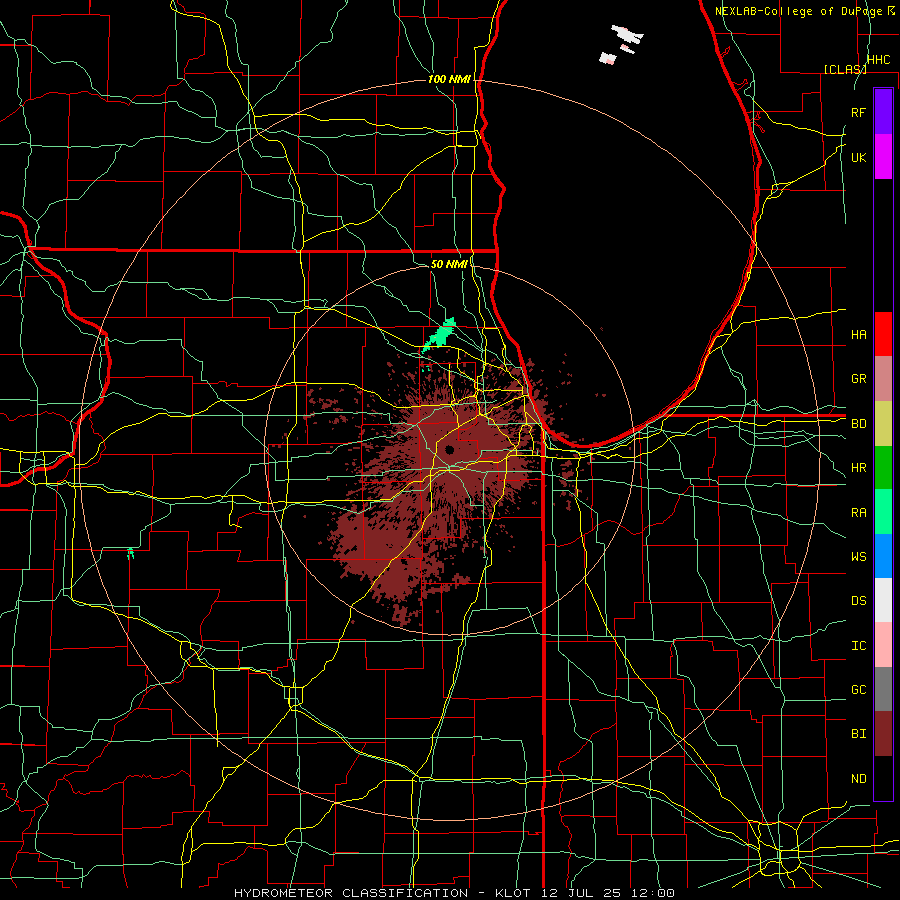Pick the mint green RA legend swatch

click(883, 512)
